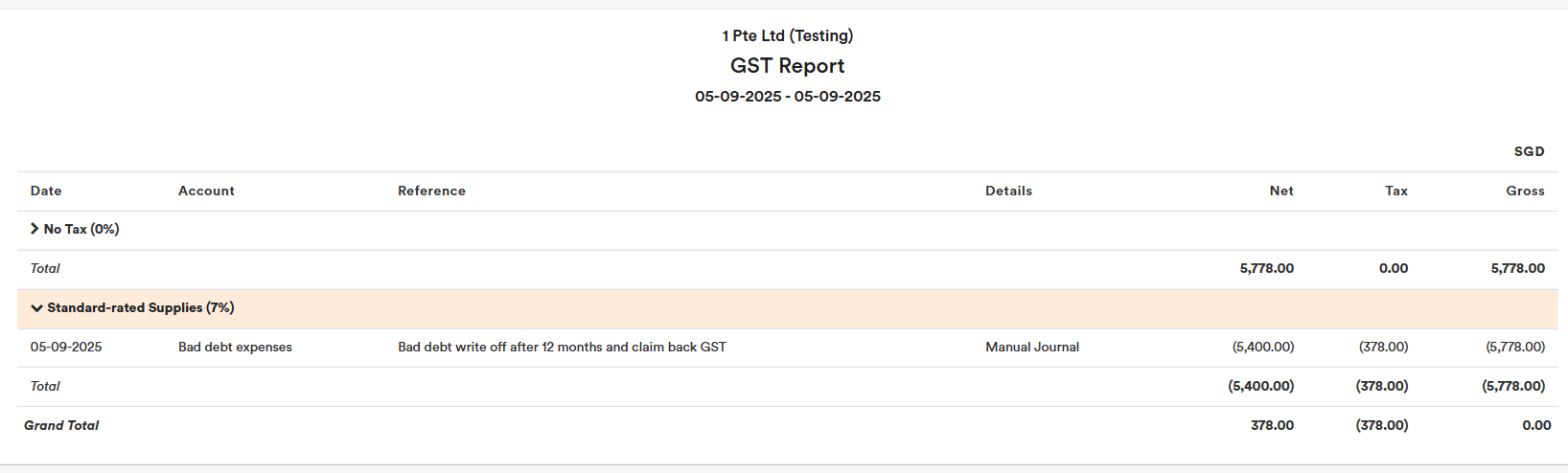Click the 05-09-2025 date in the journal row
Screen dimensions: 1568x473
[x=66, y=348]
